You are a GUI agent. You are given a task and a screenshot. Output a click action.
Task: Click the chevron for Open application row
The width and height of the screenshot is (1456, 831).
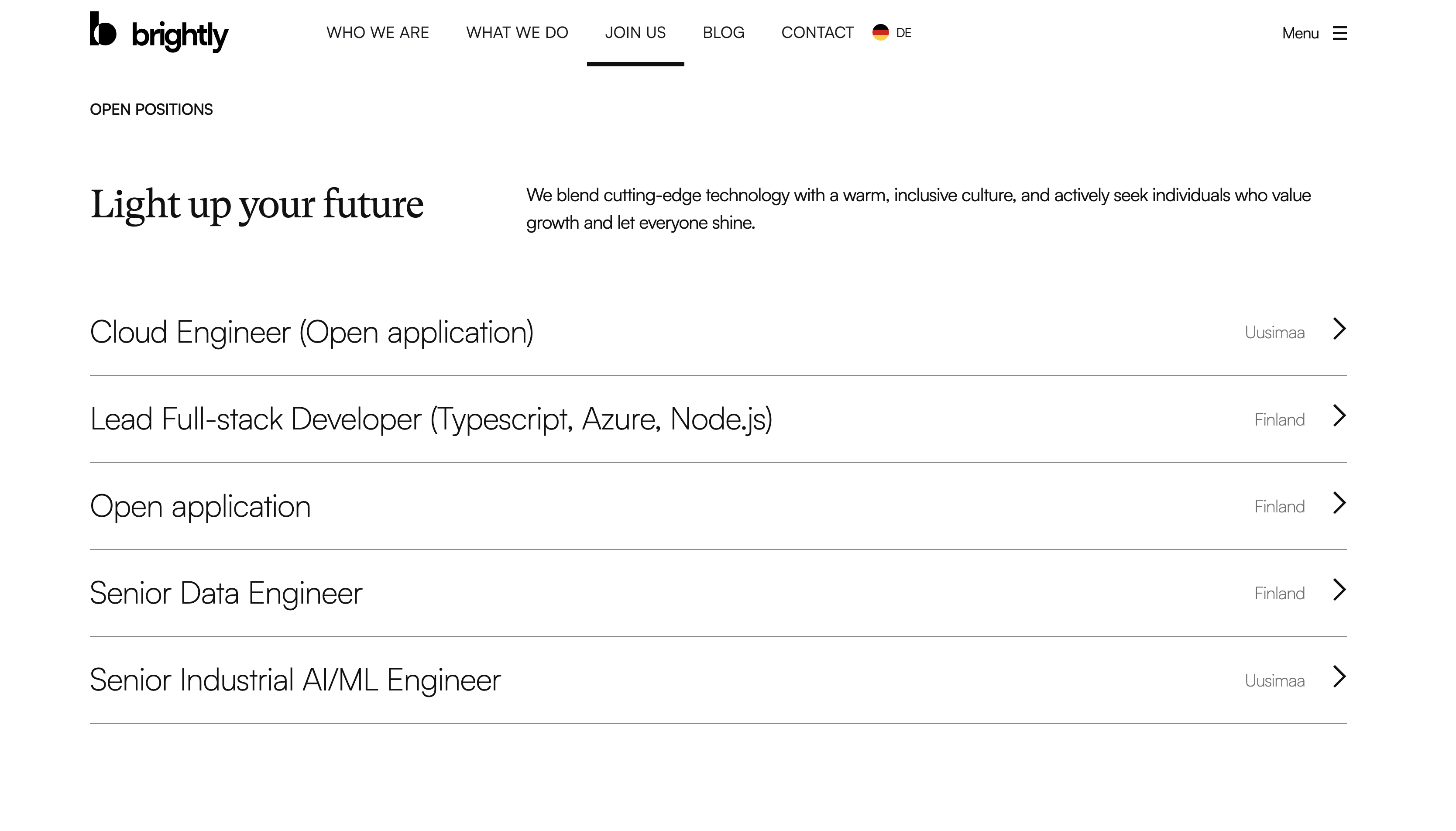click(x=1339, y=503)
